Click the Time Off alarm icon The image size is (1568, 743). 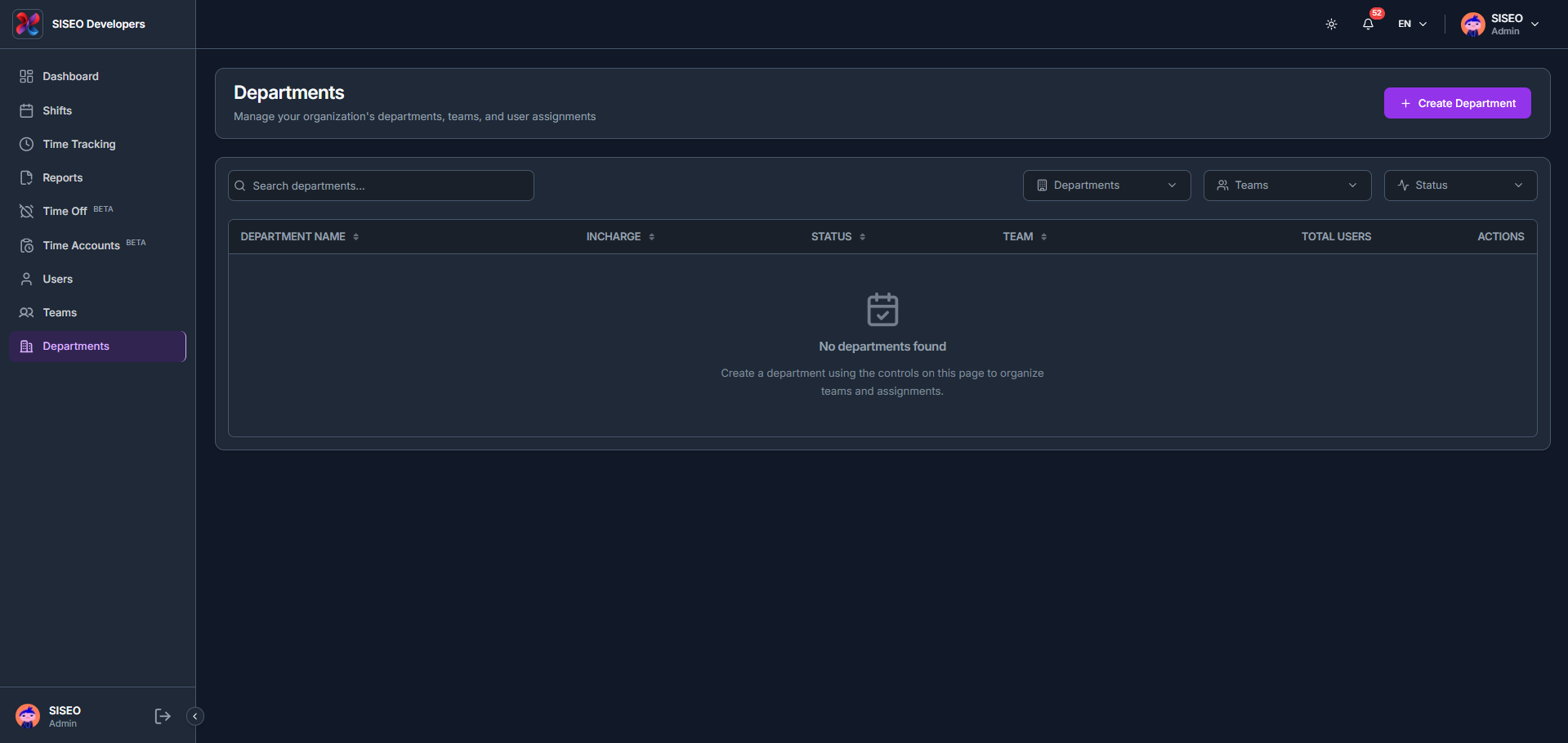[x=26, y=211]
